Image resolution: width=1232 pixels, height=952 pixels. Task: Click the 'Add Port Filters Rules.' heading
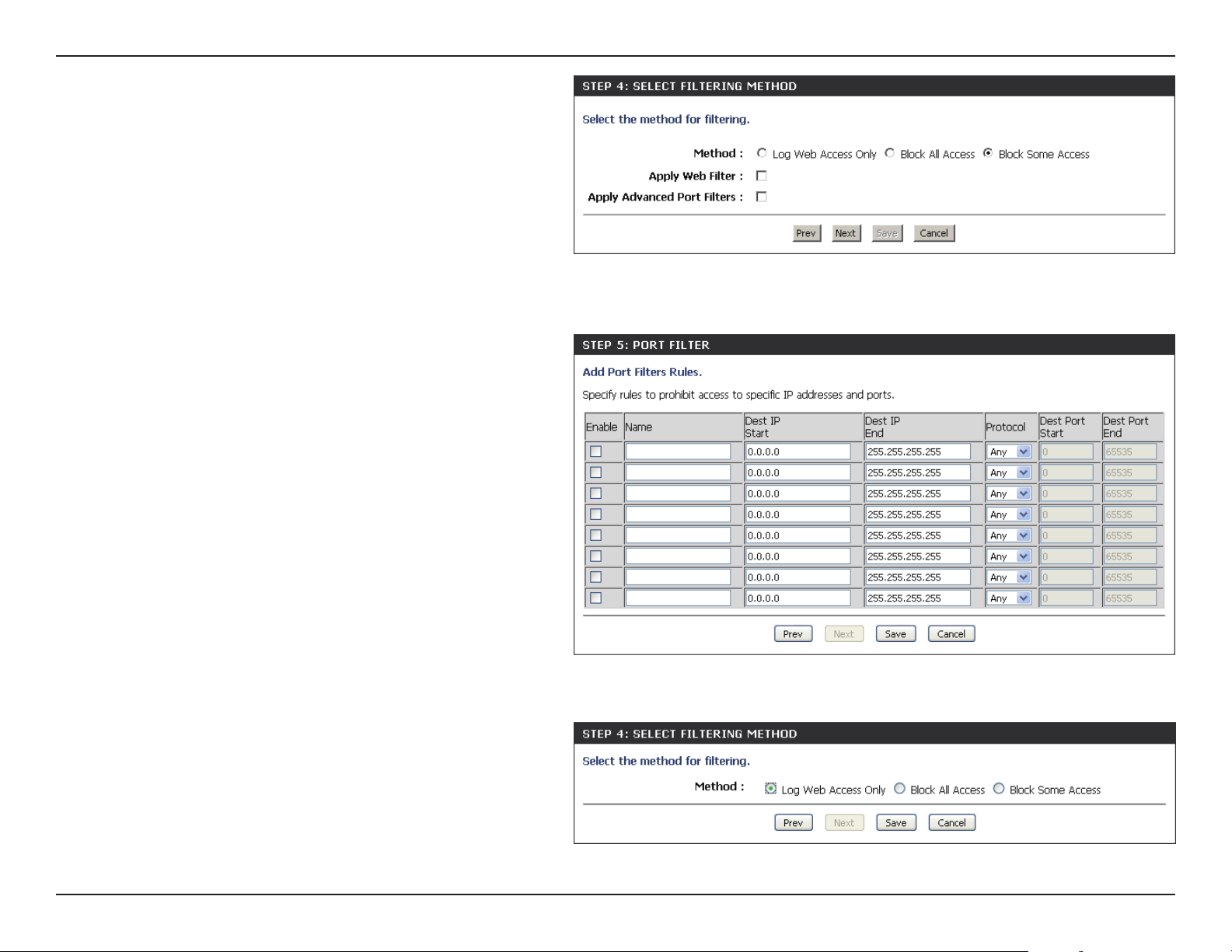click(x=642, y=372)
